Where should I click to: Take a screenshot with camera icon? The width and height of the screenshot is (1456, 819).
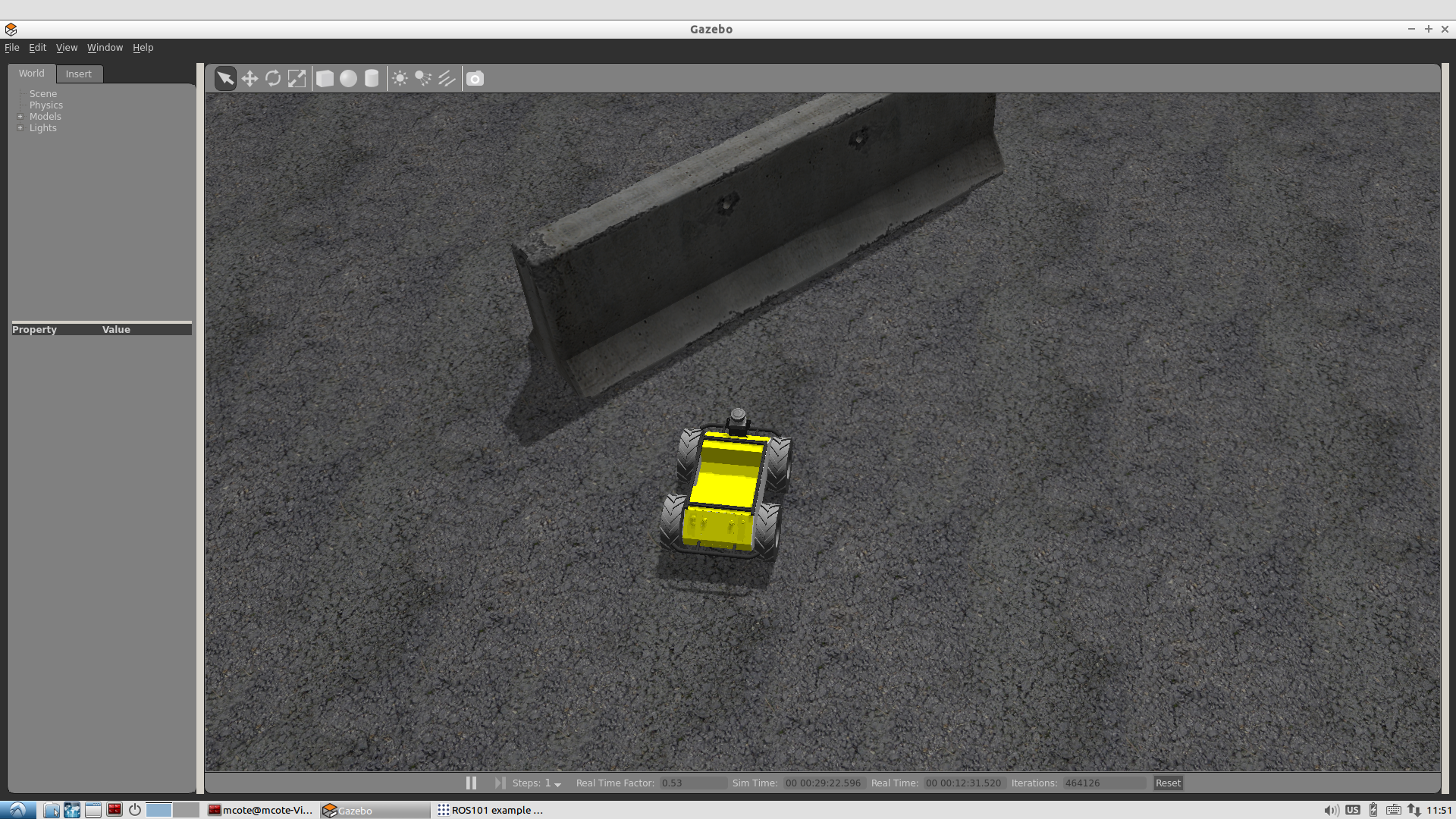(x=475, y=79)
